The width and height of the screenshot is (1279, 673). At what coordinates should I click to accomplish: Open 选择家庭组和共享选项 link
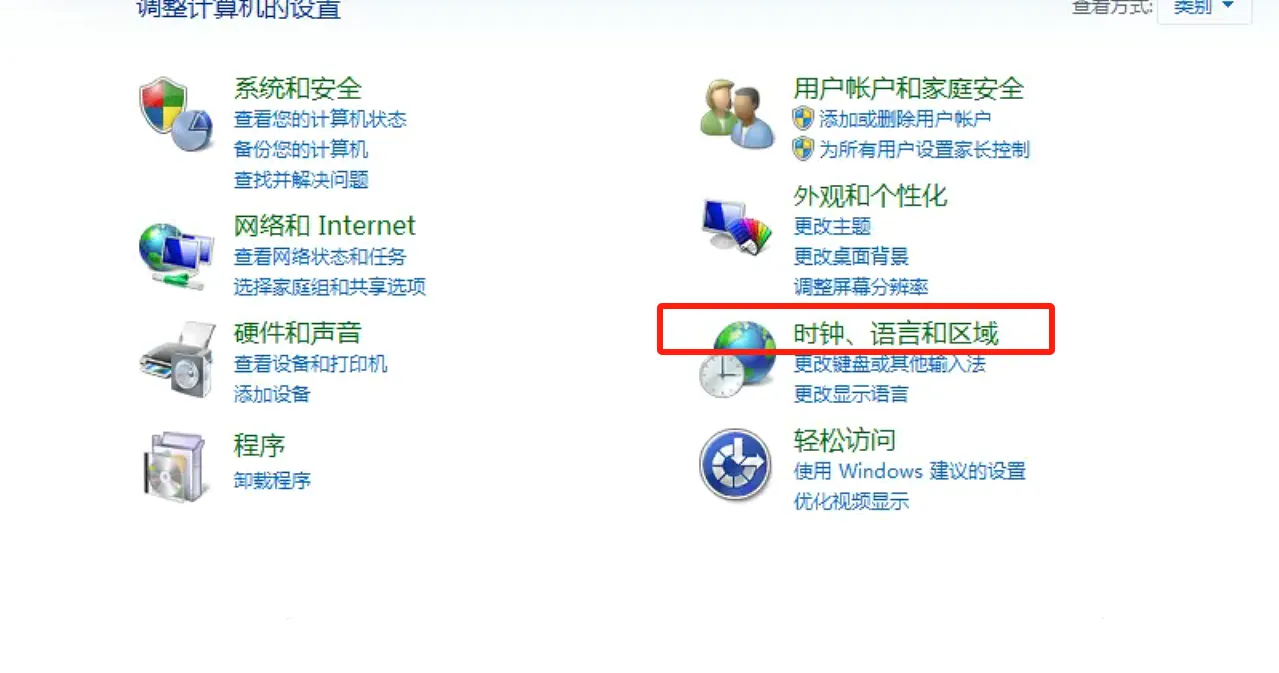tap(330, 287)
